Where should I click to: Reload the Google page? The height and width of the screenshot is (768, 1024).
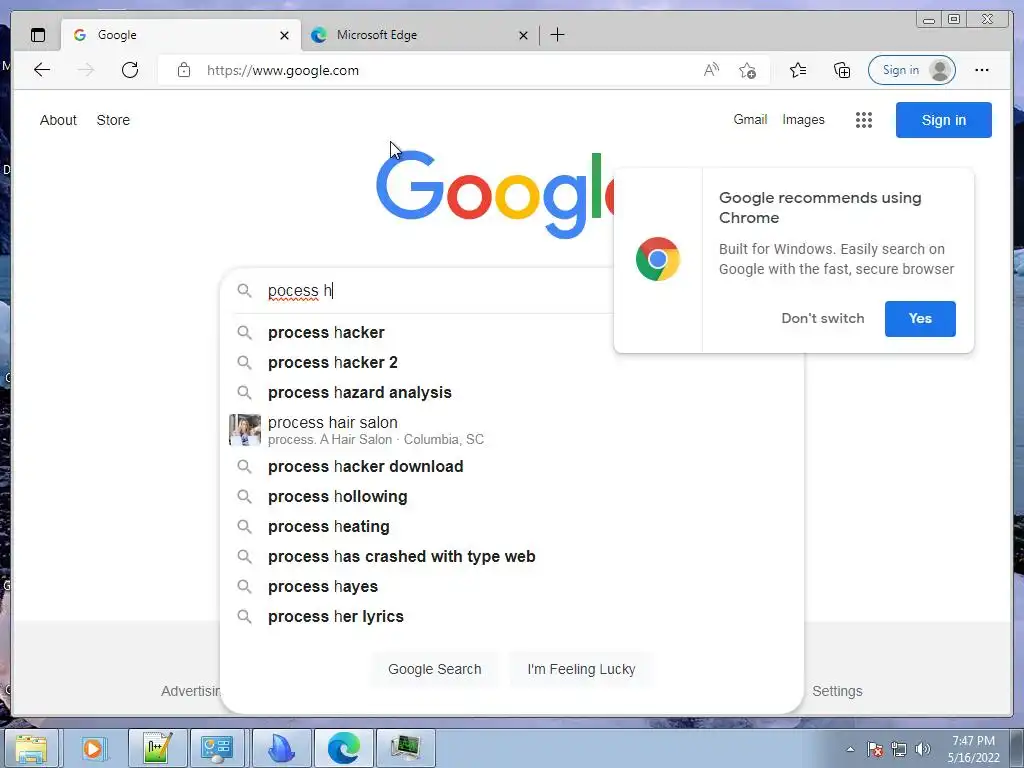[130, 70]
